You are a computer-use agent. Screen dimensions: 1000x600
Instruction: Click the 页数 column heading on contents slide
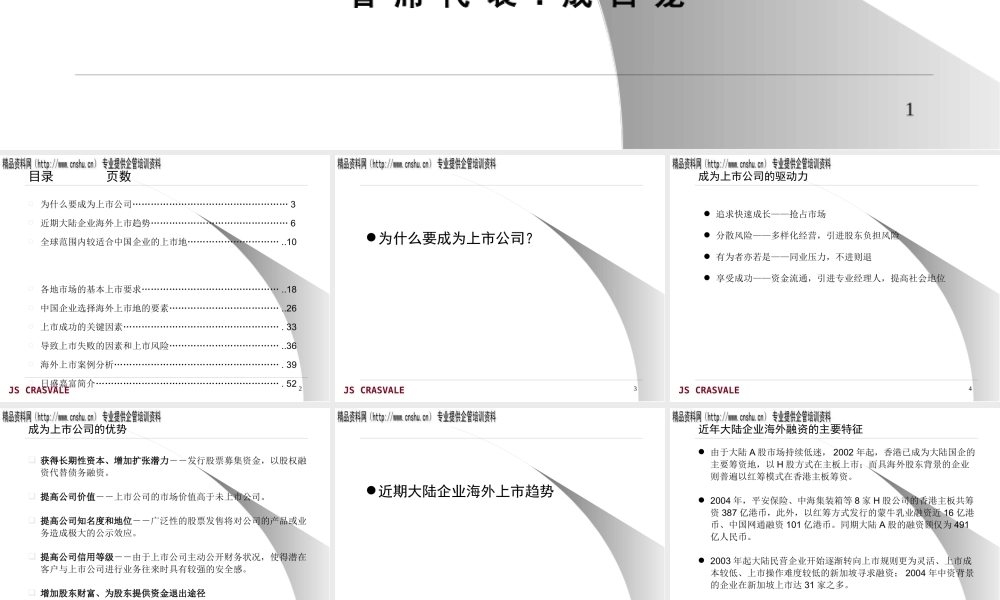pos(119,177)
